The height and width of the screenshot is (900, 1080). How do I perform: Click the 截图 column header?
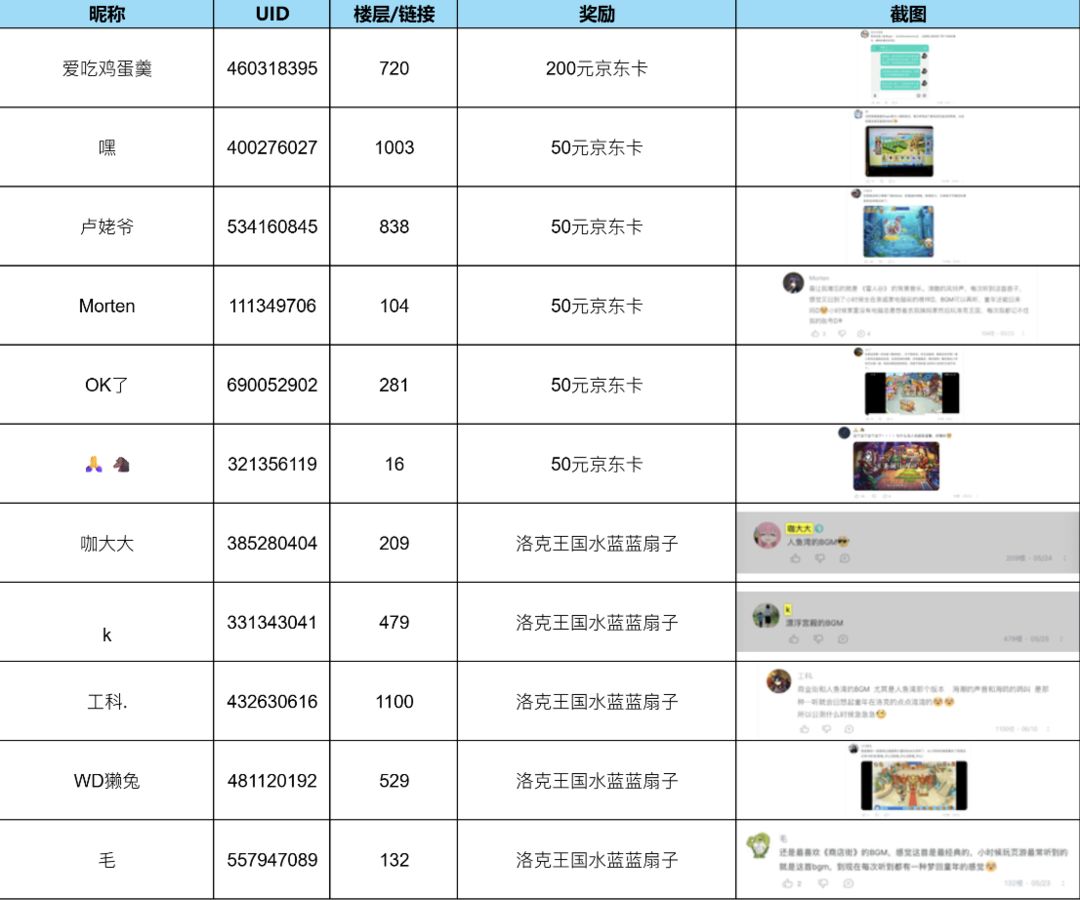point(908,14)
